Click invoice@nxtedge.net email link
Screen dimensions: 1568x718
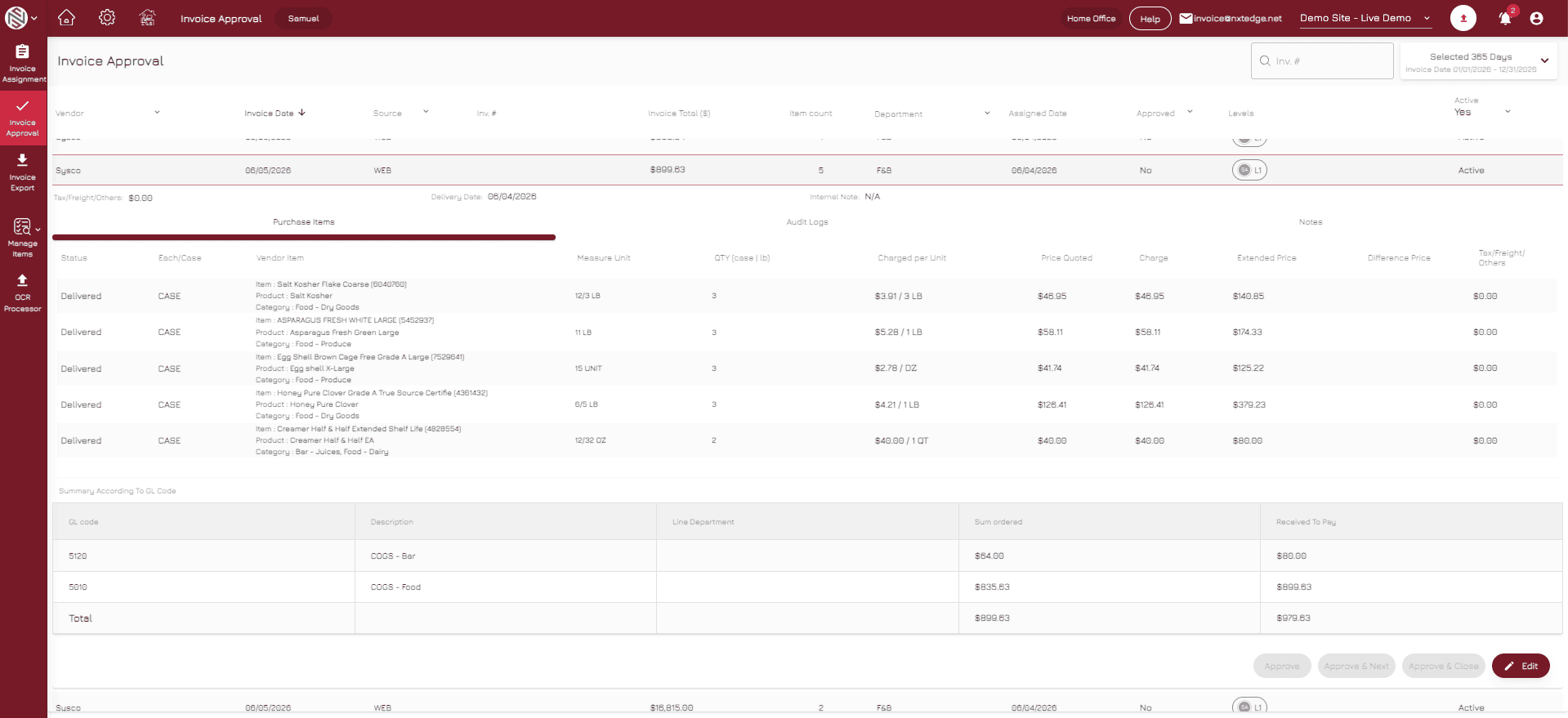1237,18
